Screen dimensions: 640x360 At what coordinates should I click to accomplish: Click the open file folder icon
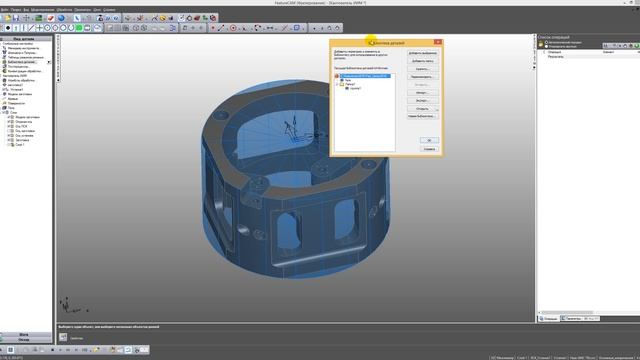click(x=8, y=18)
